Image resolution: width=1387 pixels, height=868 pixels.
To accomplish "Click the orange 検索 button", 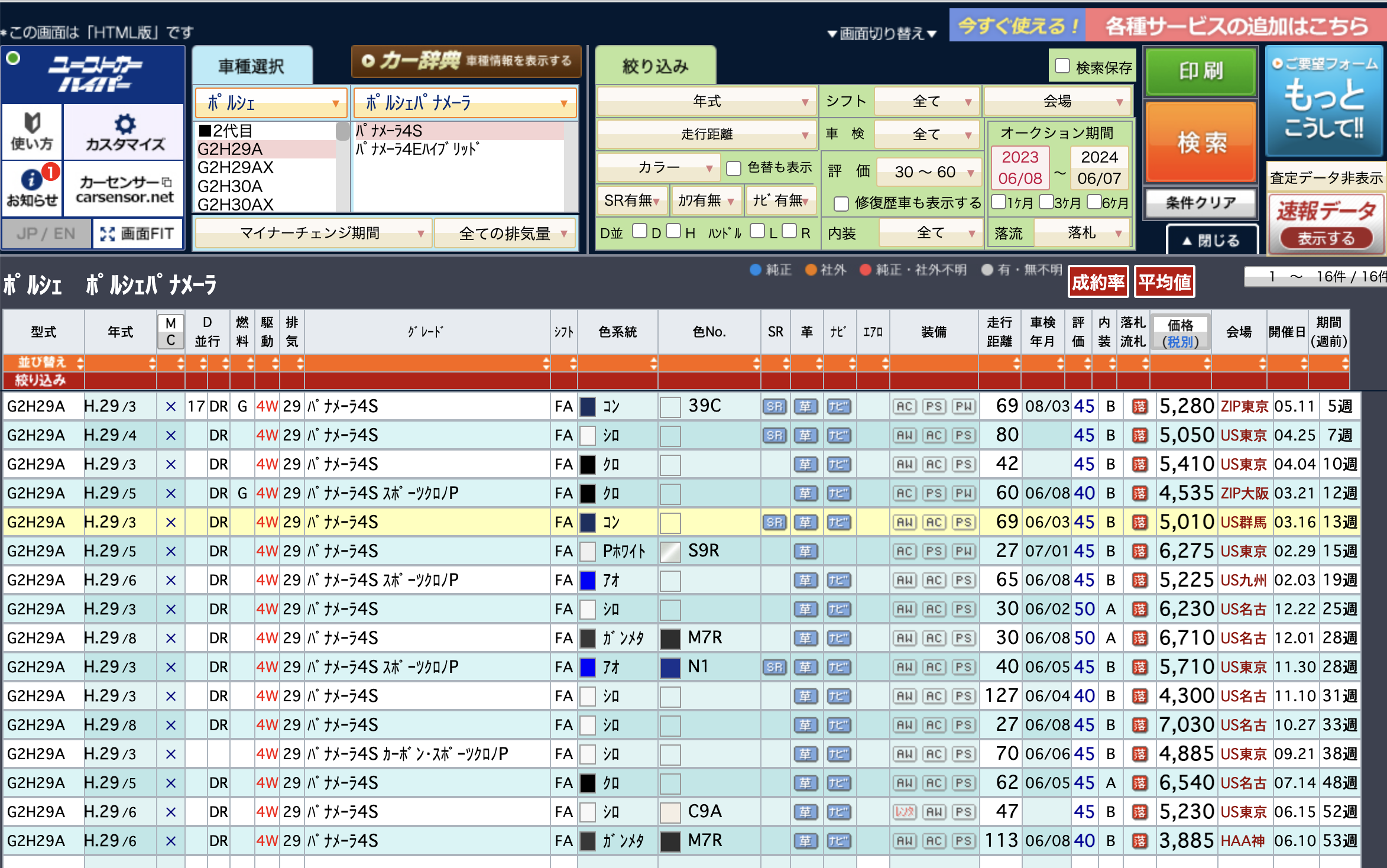I will click(x=1201, y=142).
